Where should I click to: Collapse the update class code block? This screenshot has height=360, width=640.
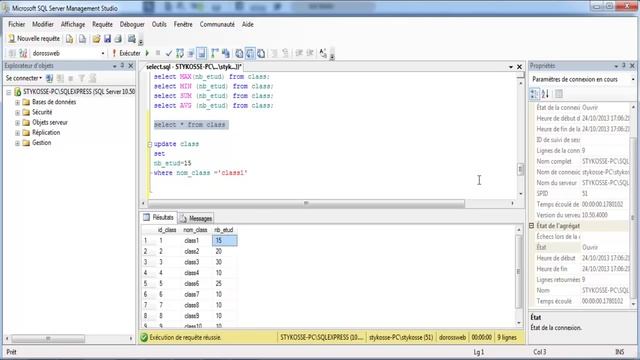[150, 144]
